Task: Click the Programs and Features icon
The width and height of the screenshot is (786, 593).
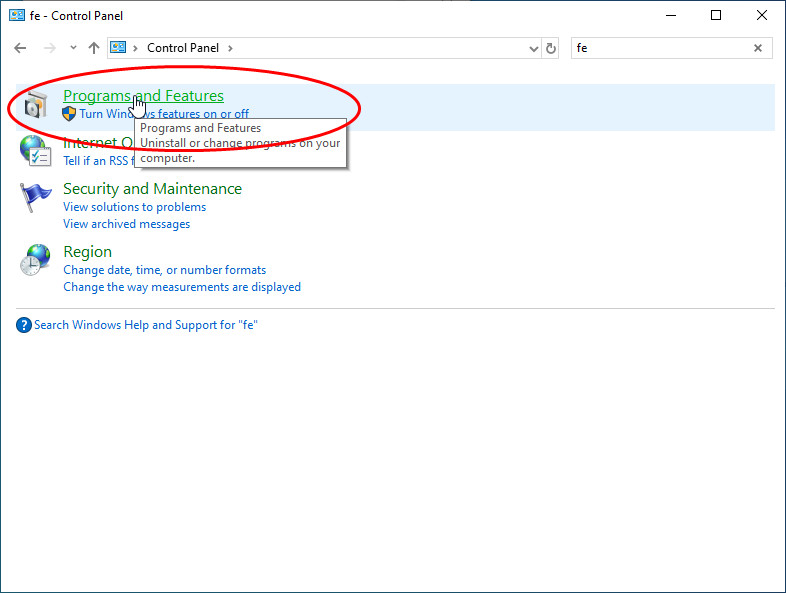Action: click(x=36, y=105)
